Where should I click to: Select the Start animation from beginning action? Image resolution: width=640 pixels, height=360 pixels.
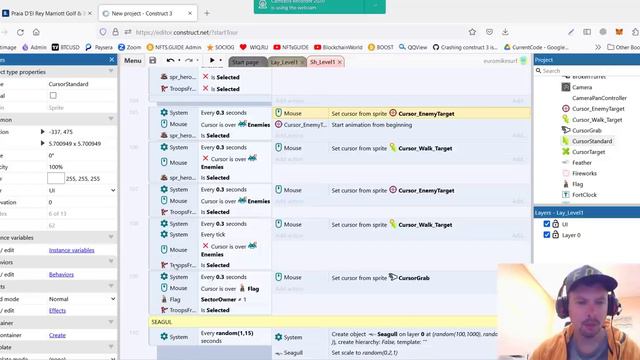[402, 125]
